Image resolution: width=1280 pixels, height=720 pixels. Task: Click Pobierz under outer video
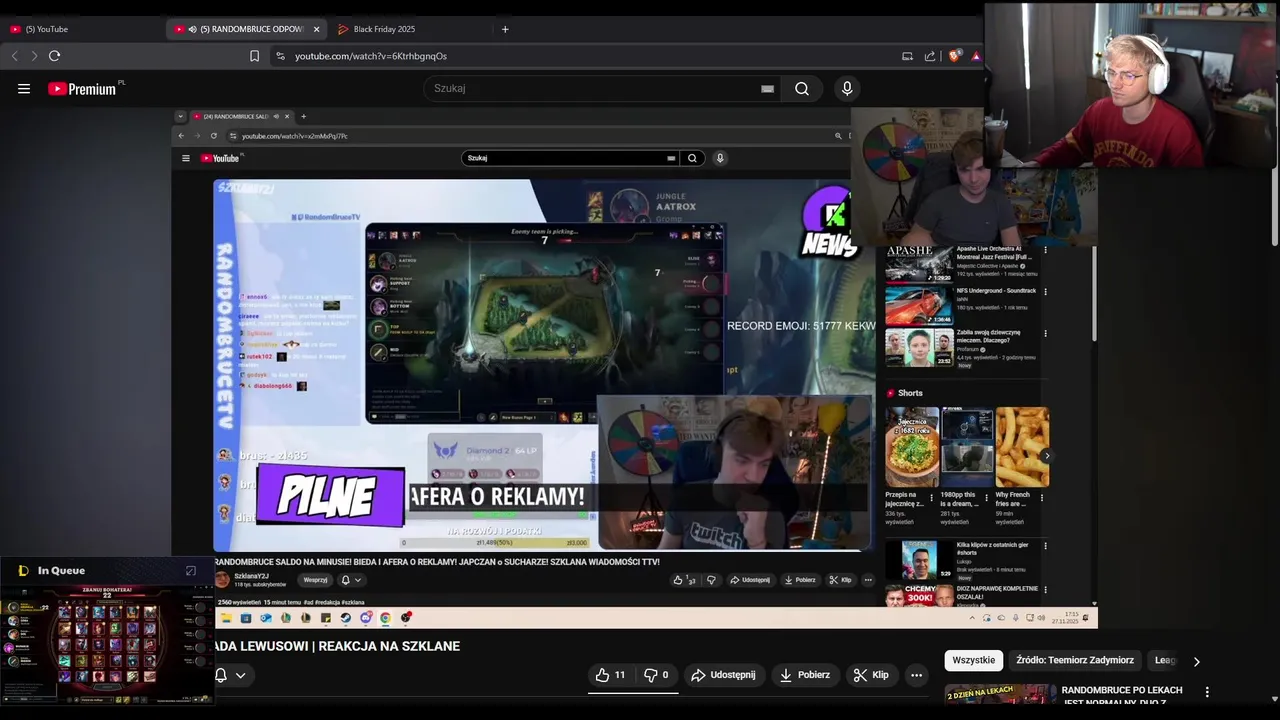[x=804, y=675]
